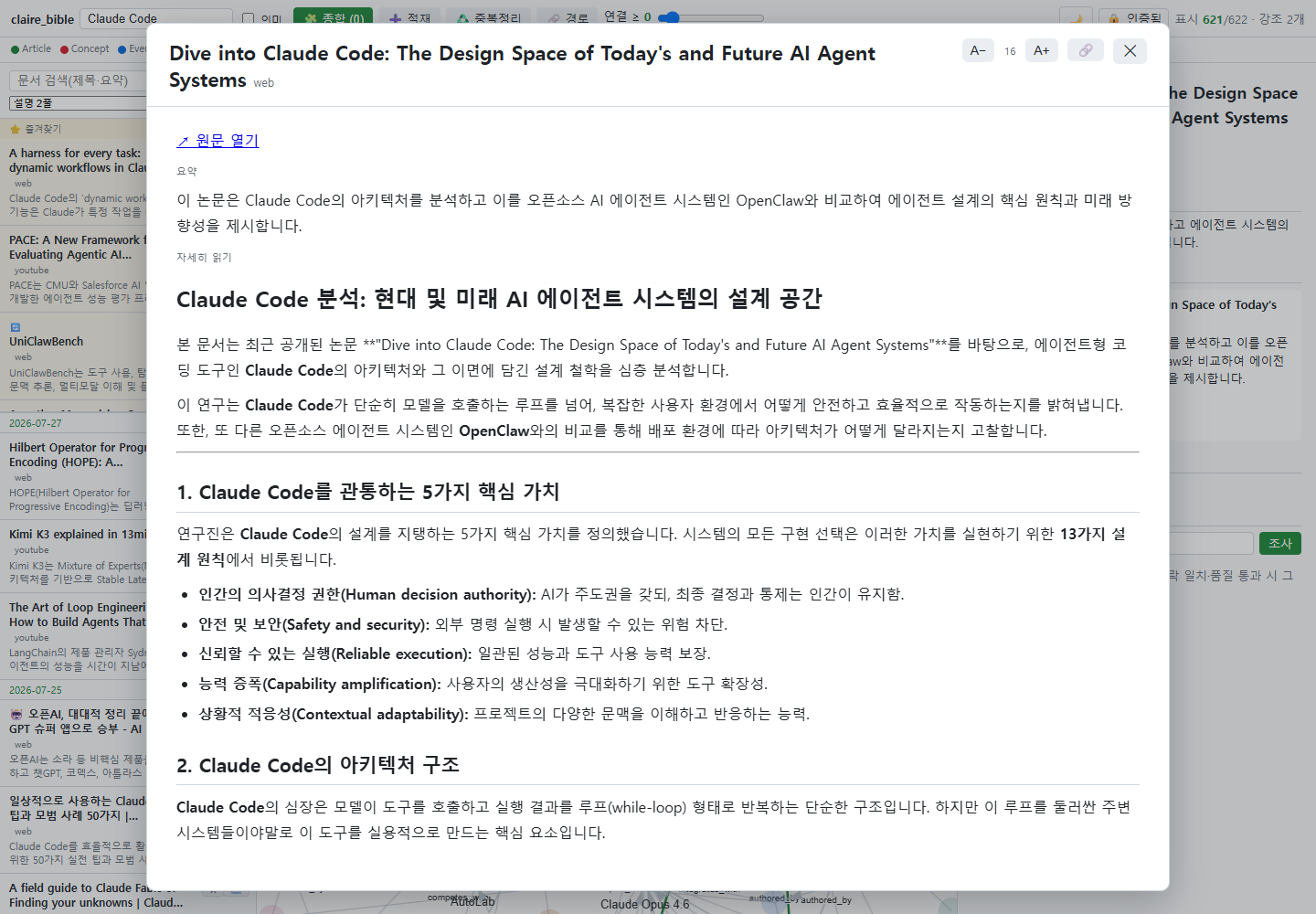
Task: Click the 2026-07-27 date header
Action: coord(36,423)
